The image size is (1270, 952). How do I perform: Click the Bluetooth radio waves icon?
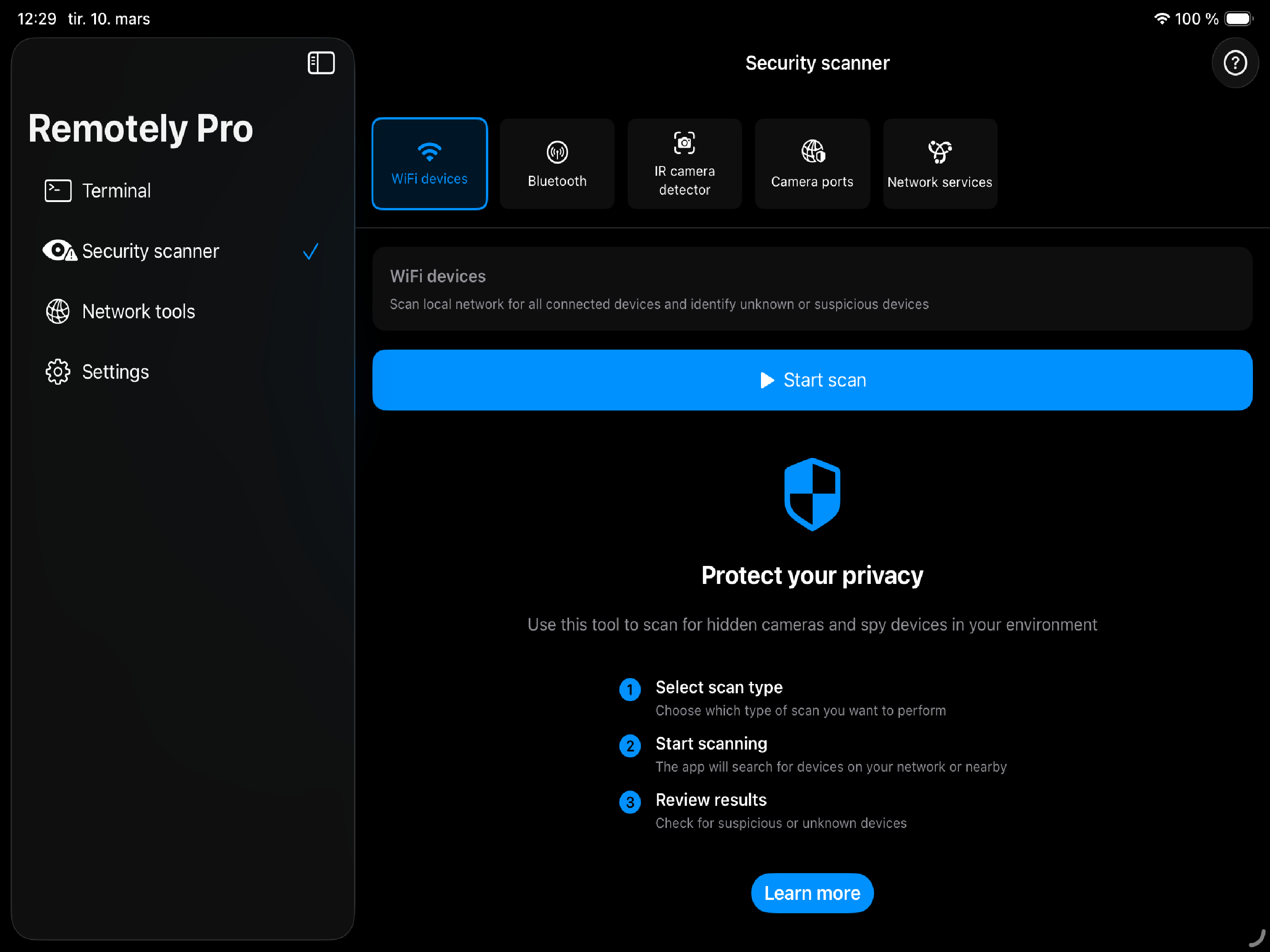(x=557, y=152)
